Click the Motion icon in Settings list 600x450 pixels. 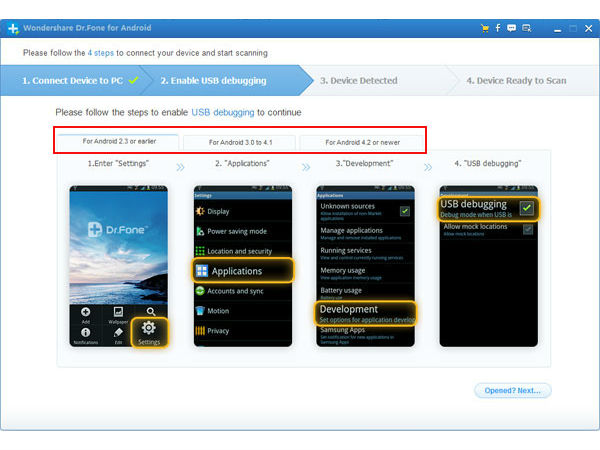[x=200, y=311]
